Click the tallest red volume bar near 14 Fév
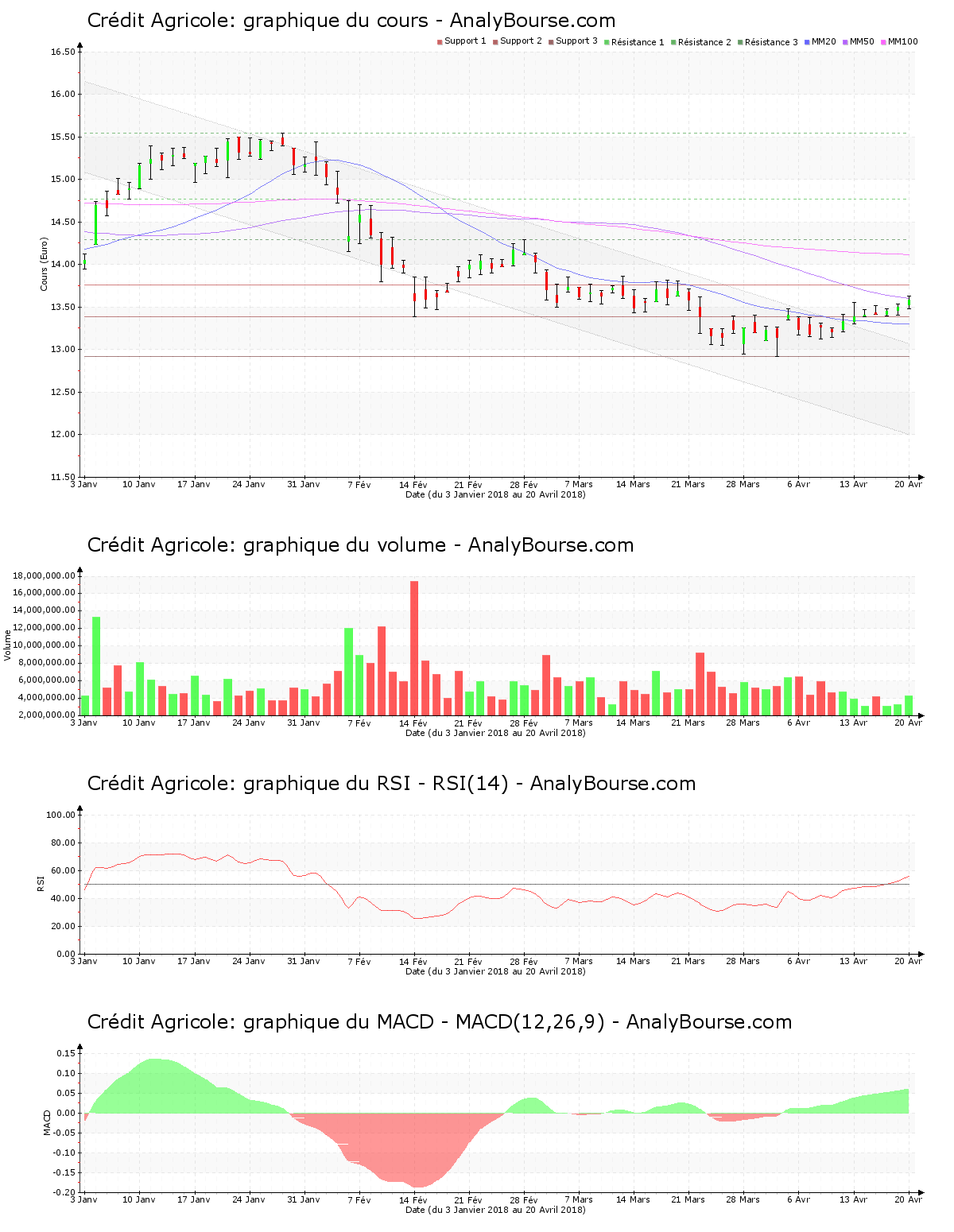This screenshot has height=1232, width=954. [x=414, y=648]
